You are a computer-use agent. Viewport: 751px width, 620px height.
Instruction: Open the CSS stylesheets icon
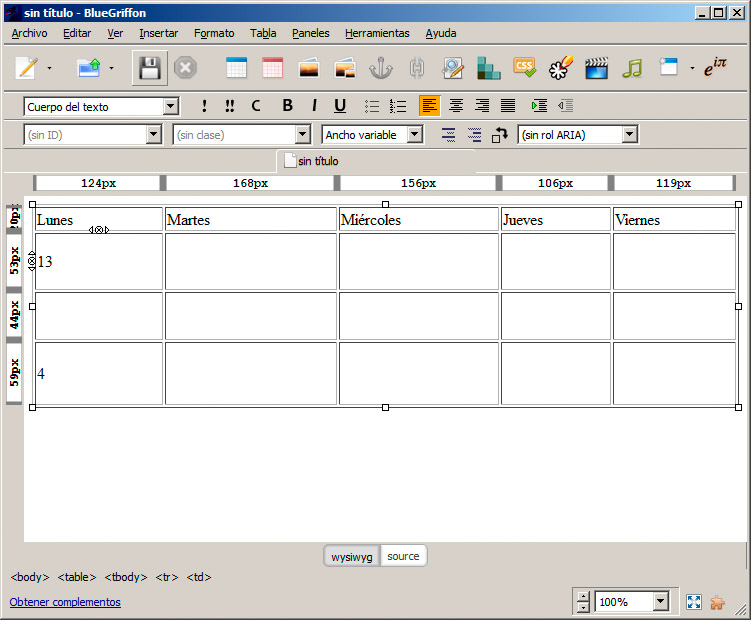(x=524, y=68)
